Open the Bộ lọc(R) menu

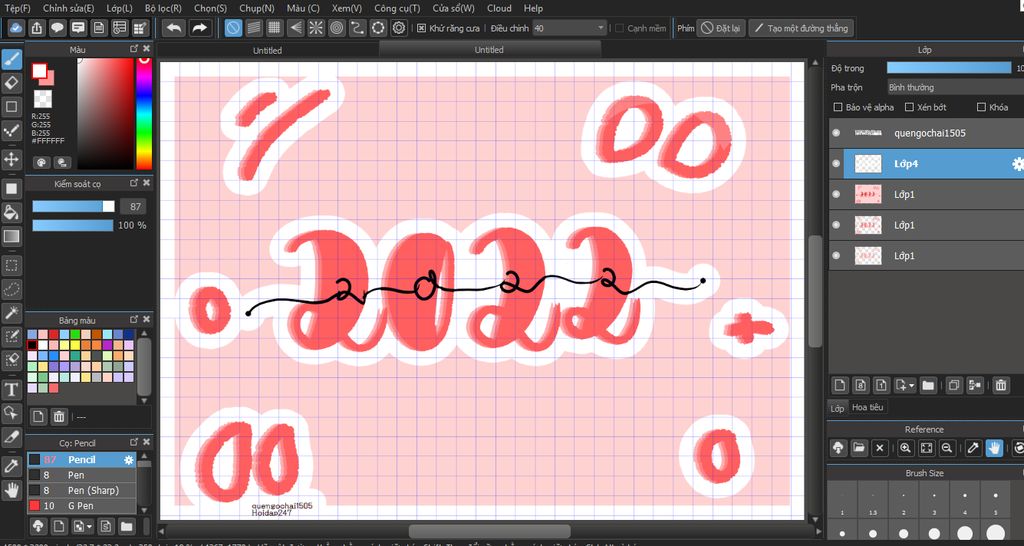coord(163,8)
